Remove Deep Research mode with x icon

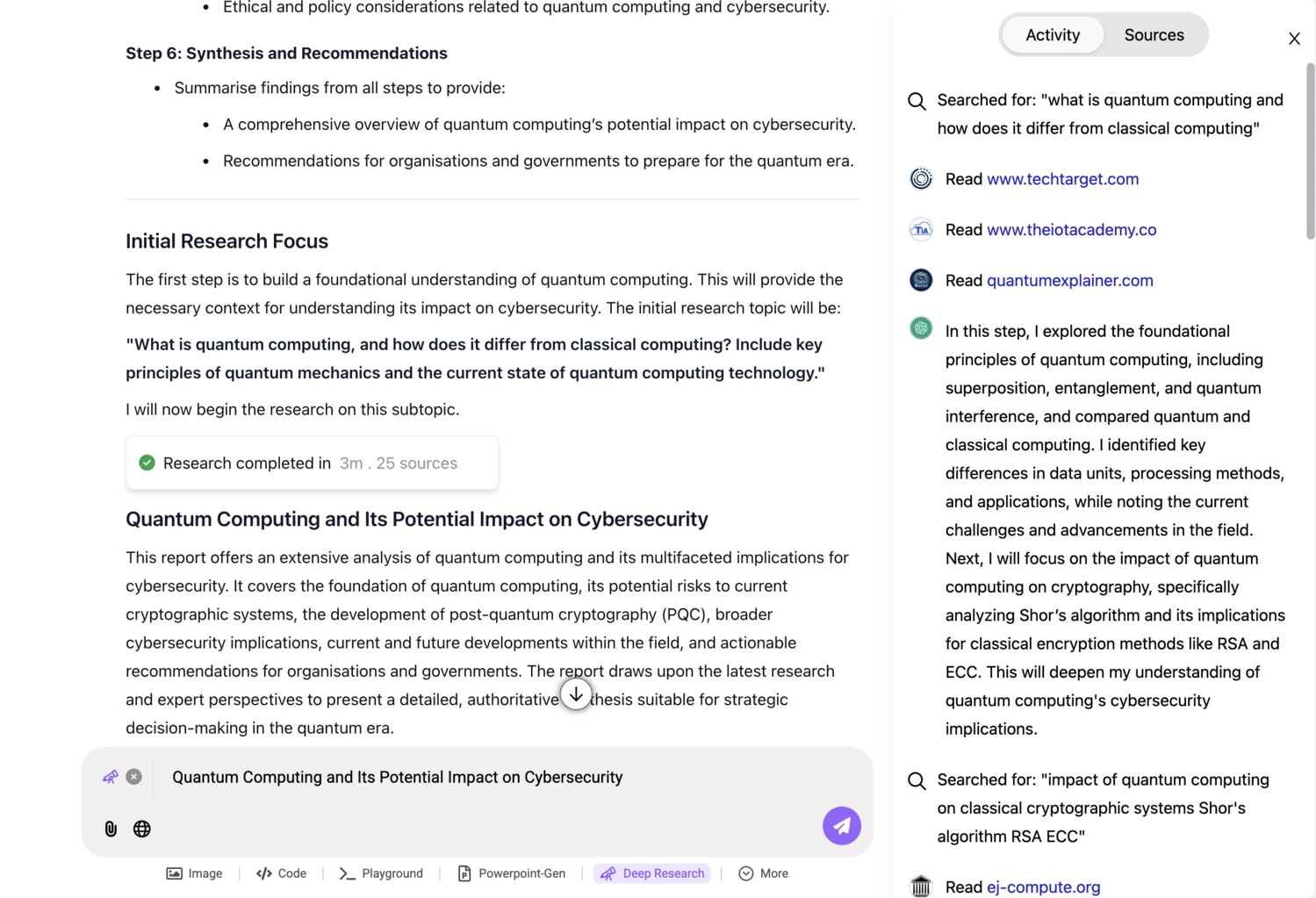click(133, 777)
